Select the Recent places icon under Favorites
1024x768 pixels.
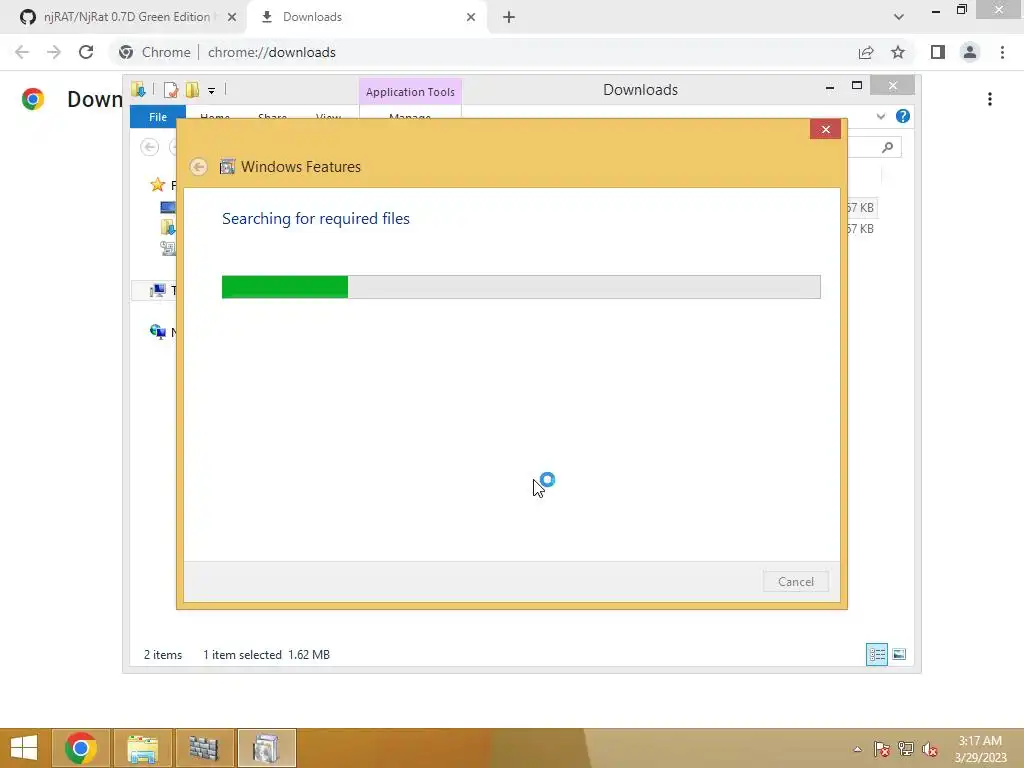point(168,248)
